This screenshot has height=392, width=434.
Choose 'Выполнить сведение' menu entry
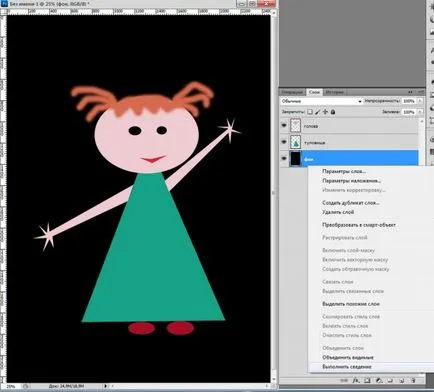tap(347, 367)
